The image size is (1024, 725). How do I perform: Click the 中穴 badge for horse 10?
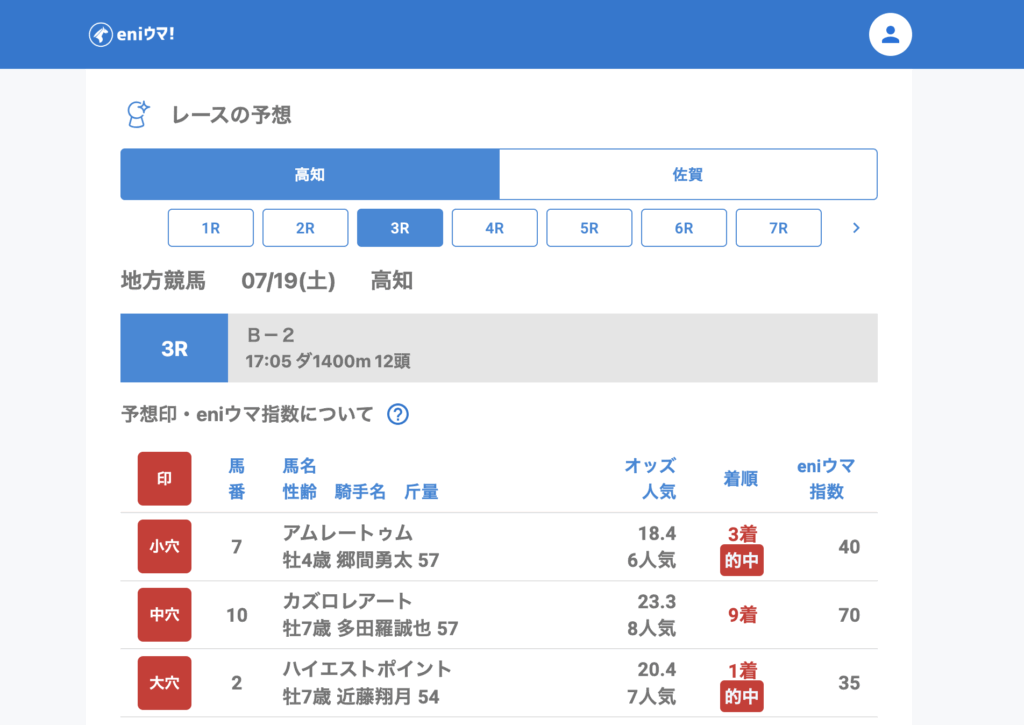coord(164,615)
